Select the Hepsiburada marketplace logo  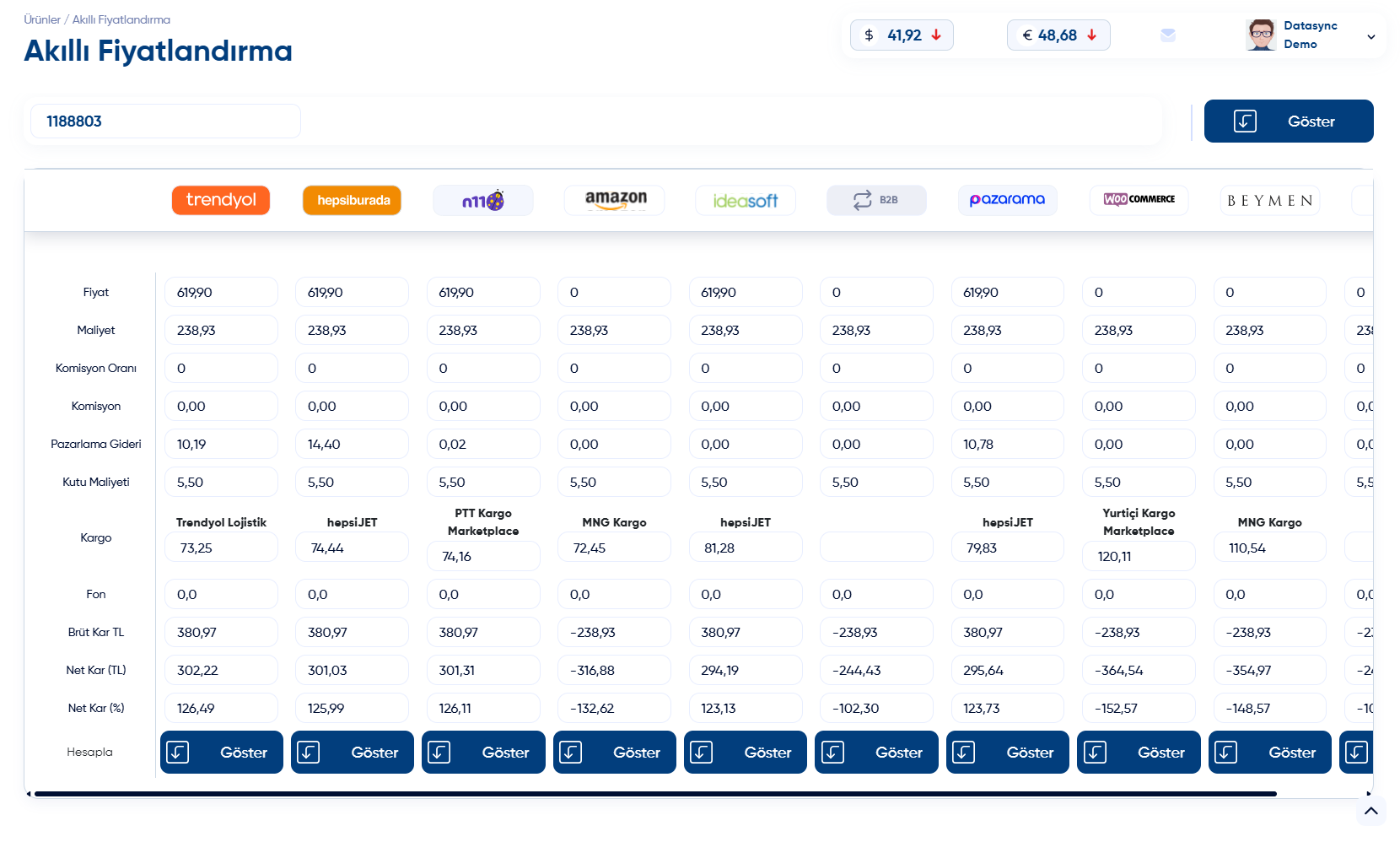[353, 200]
